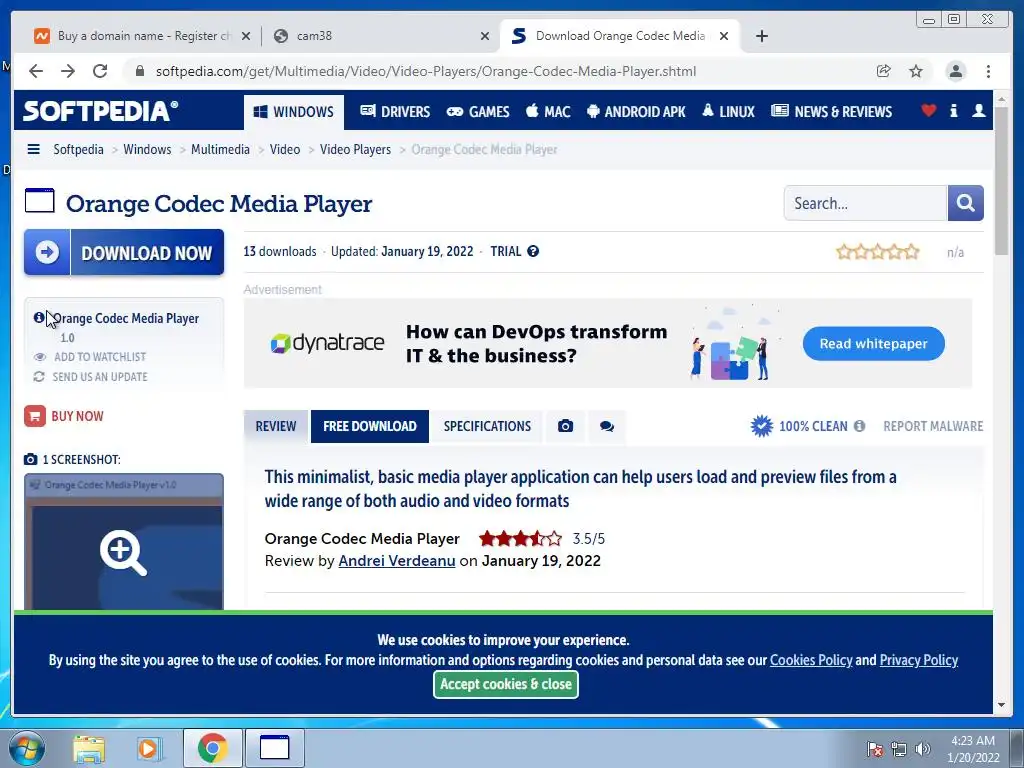1024x768 pixels.
Task: Open the Games section
Action: click(478, 112)
